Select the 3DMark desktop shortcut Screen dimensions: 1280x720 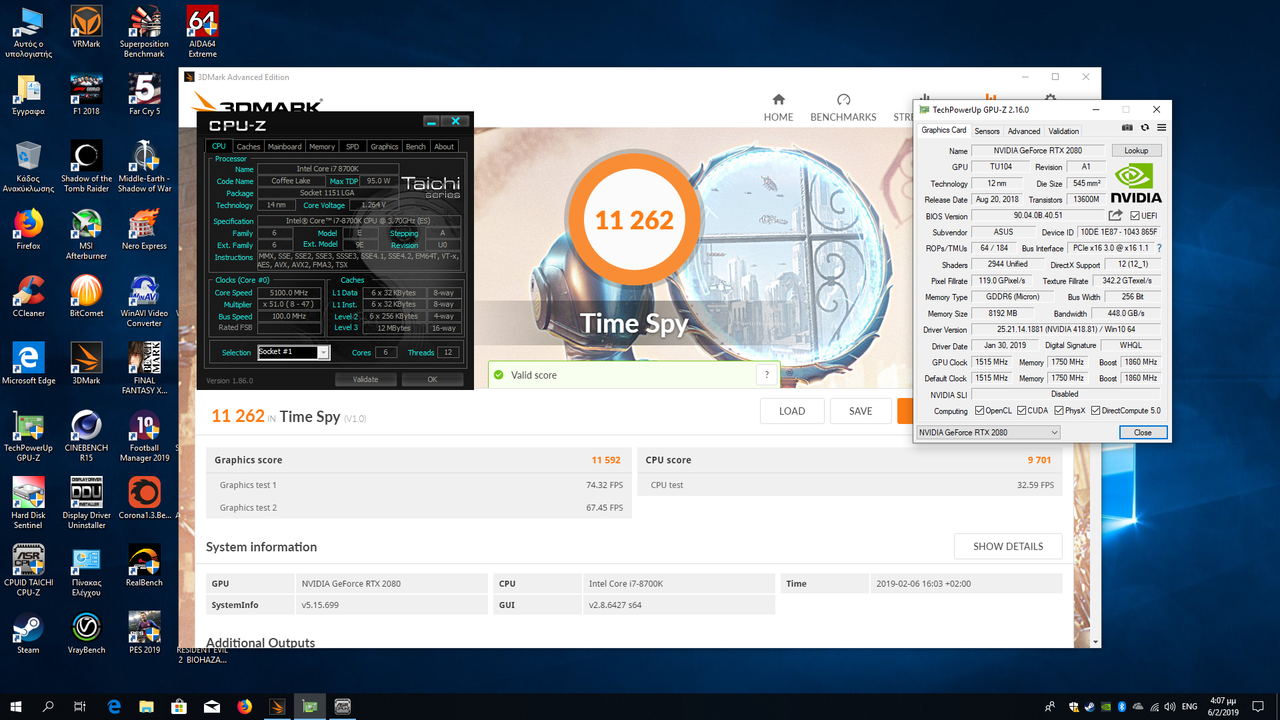tap(86, 364)
